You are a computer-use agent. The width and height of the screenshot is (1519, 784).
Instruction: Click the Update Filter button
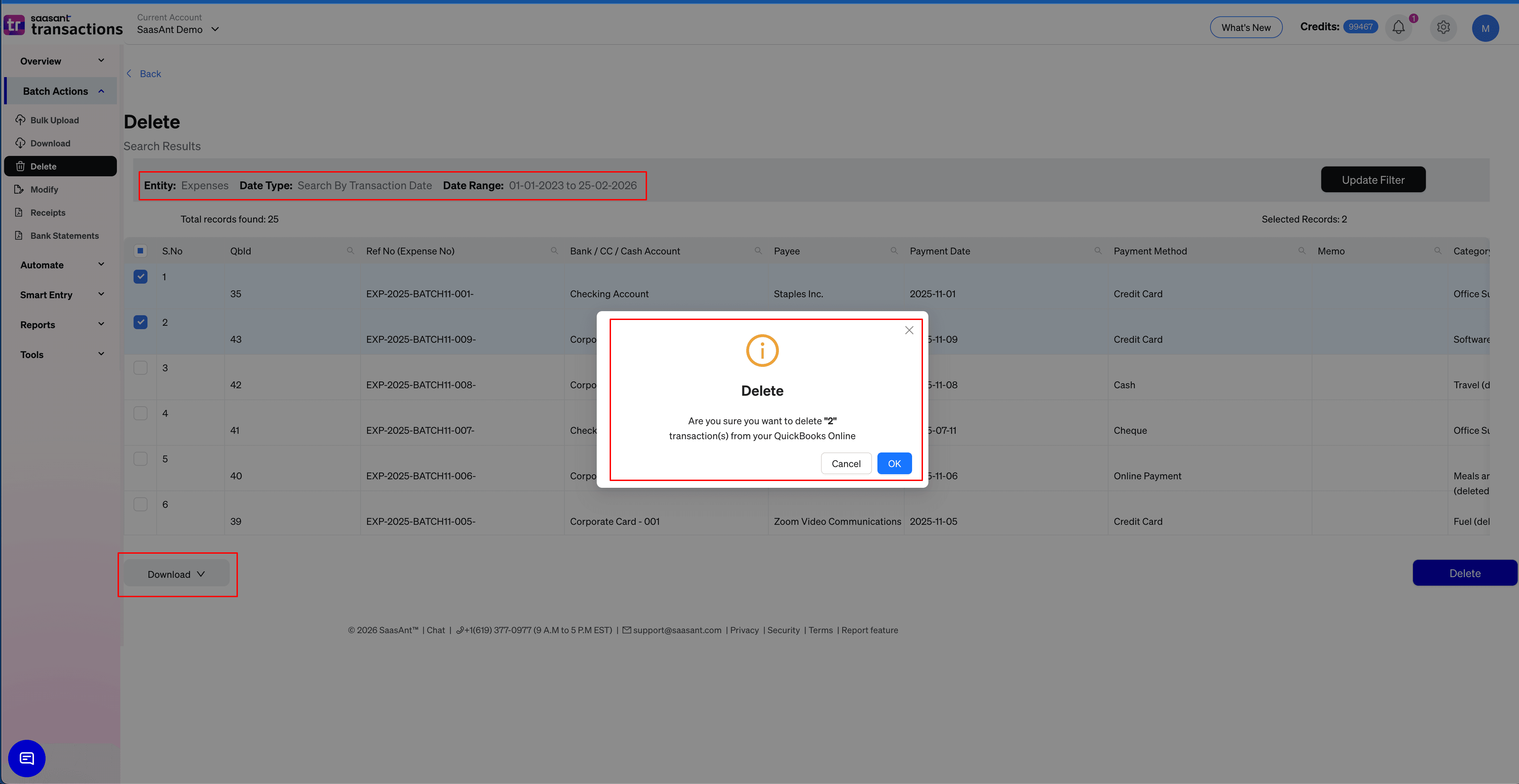1373,179
